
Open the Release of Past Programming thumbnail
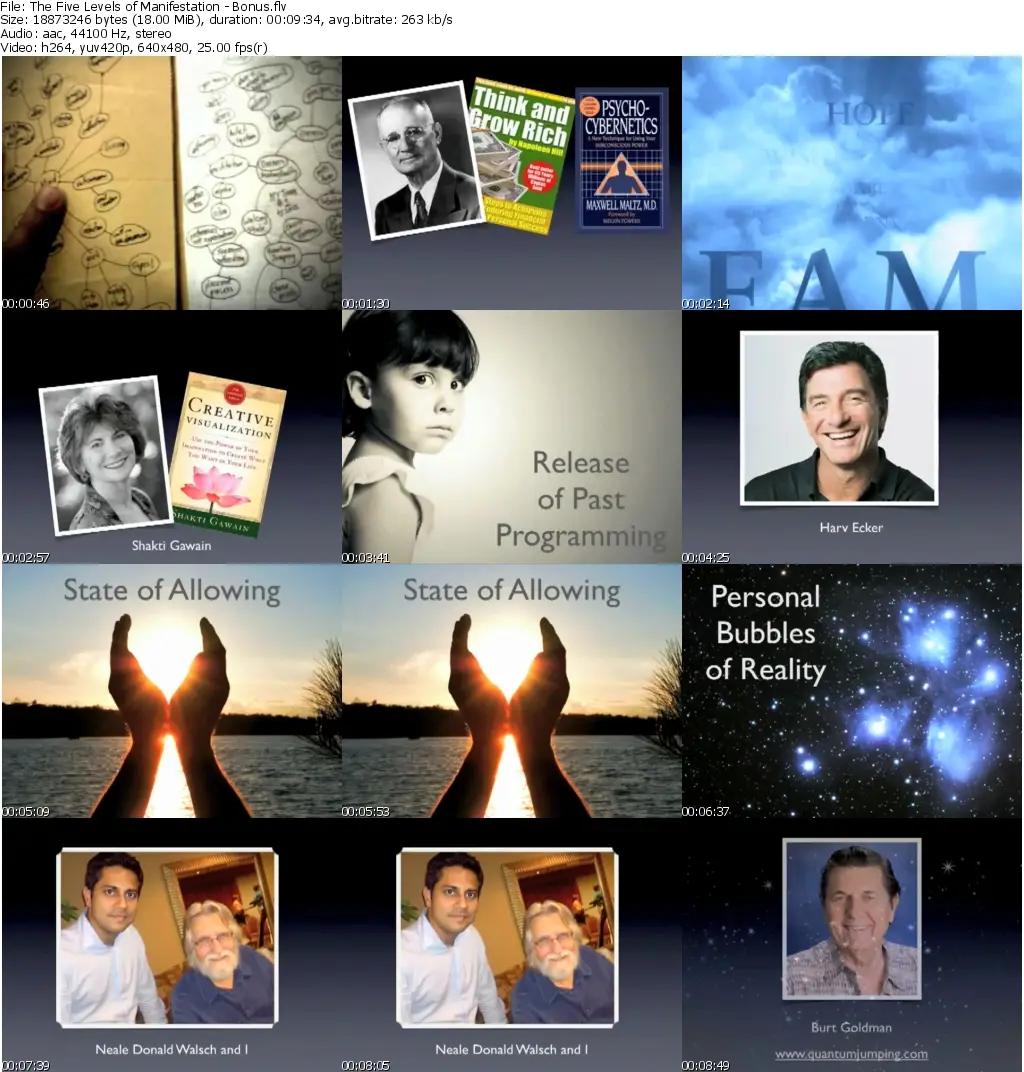coord(512,437)
